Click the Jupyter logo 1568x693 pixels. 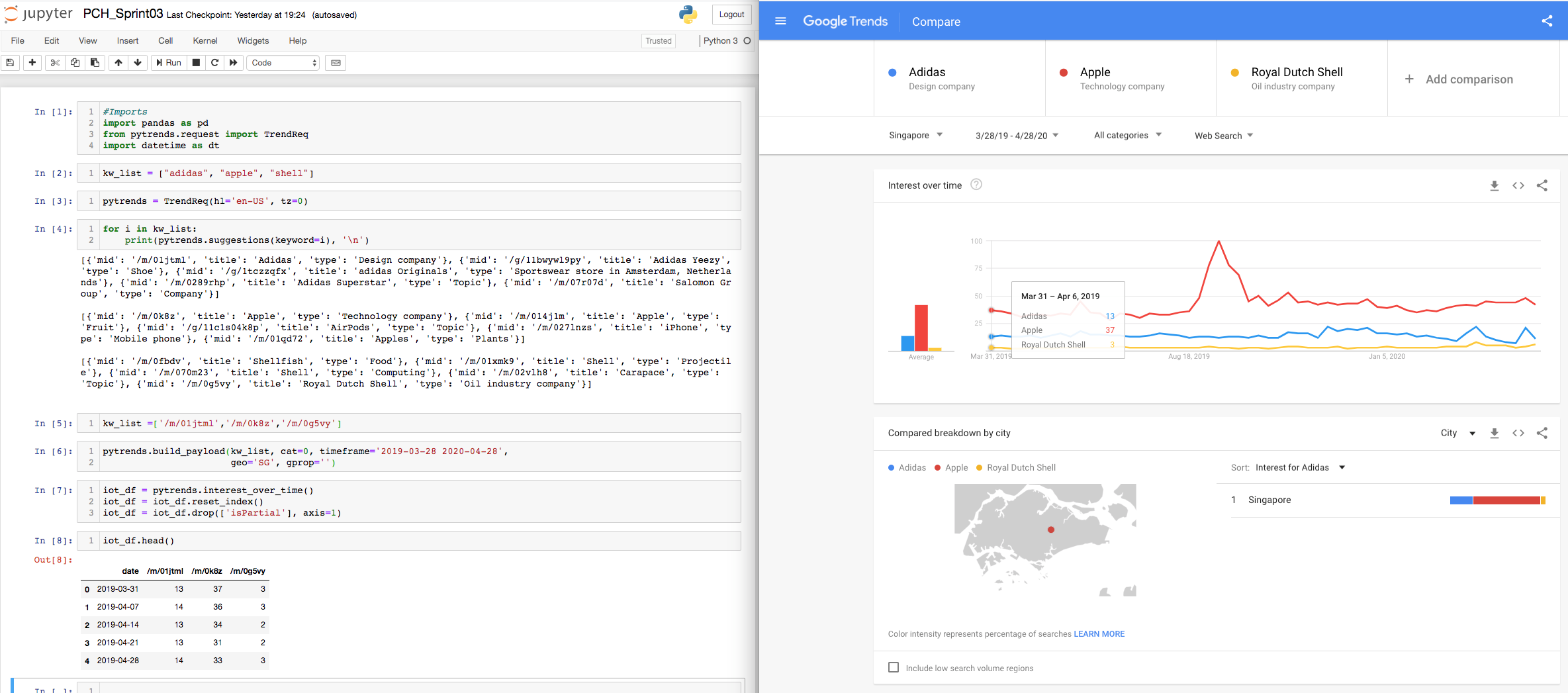click(38, 14)
